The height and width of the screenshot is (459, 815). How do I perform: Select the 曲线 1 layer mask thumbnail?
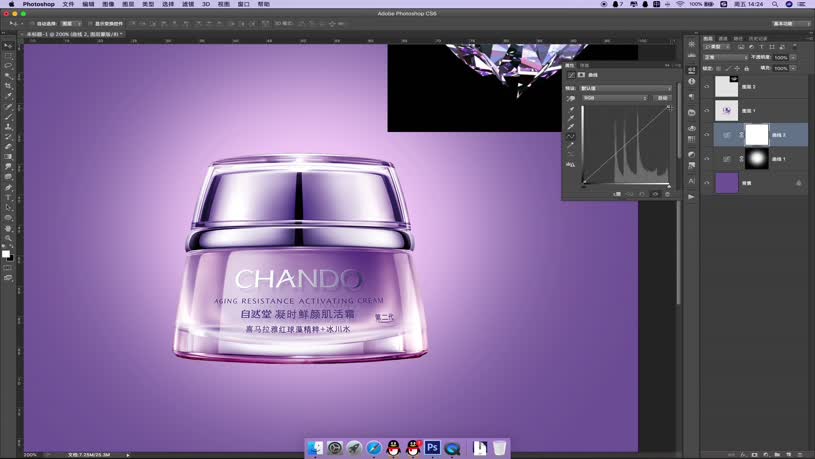coord(757,159)
